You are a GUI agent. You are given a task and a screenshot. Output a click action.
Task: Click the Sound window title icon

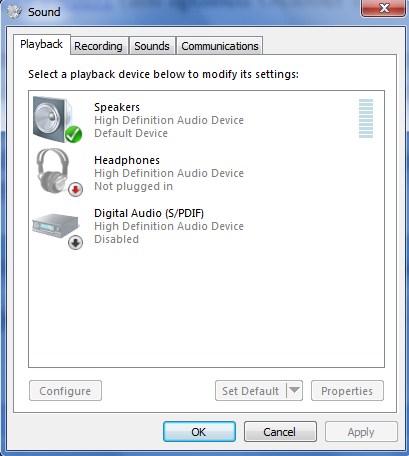(14, 12)
